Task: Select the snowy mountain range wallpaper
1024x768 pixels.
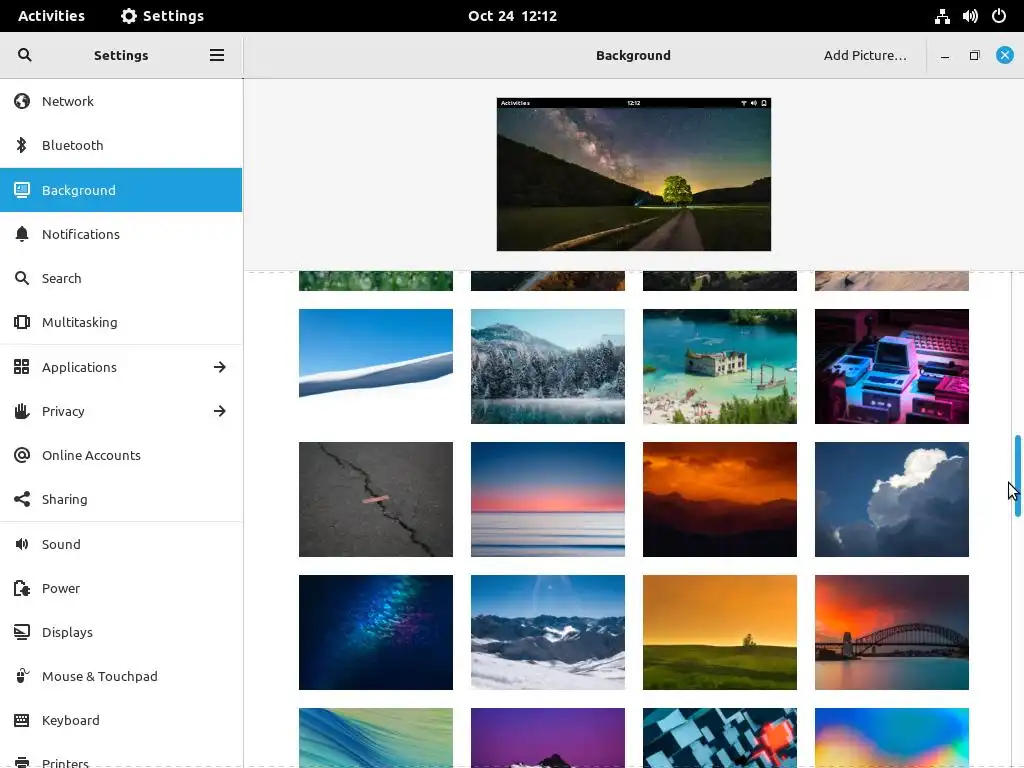Action: pyautogui.click(x=547, y=632)
